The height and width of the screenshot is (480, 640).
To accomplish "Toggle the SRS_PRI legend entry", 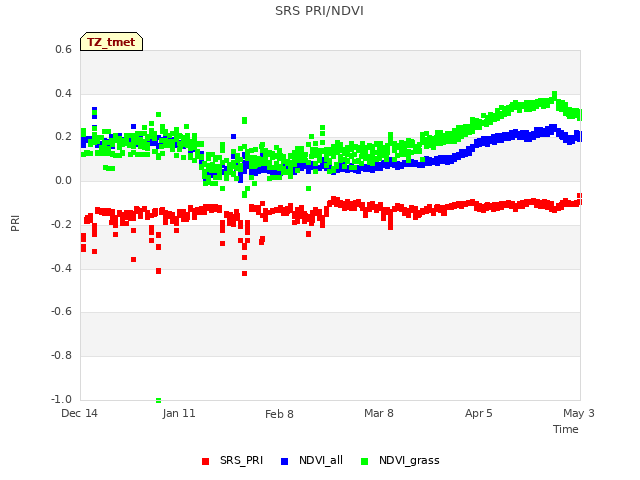I will pyautogui.click(x=232, y=460).
